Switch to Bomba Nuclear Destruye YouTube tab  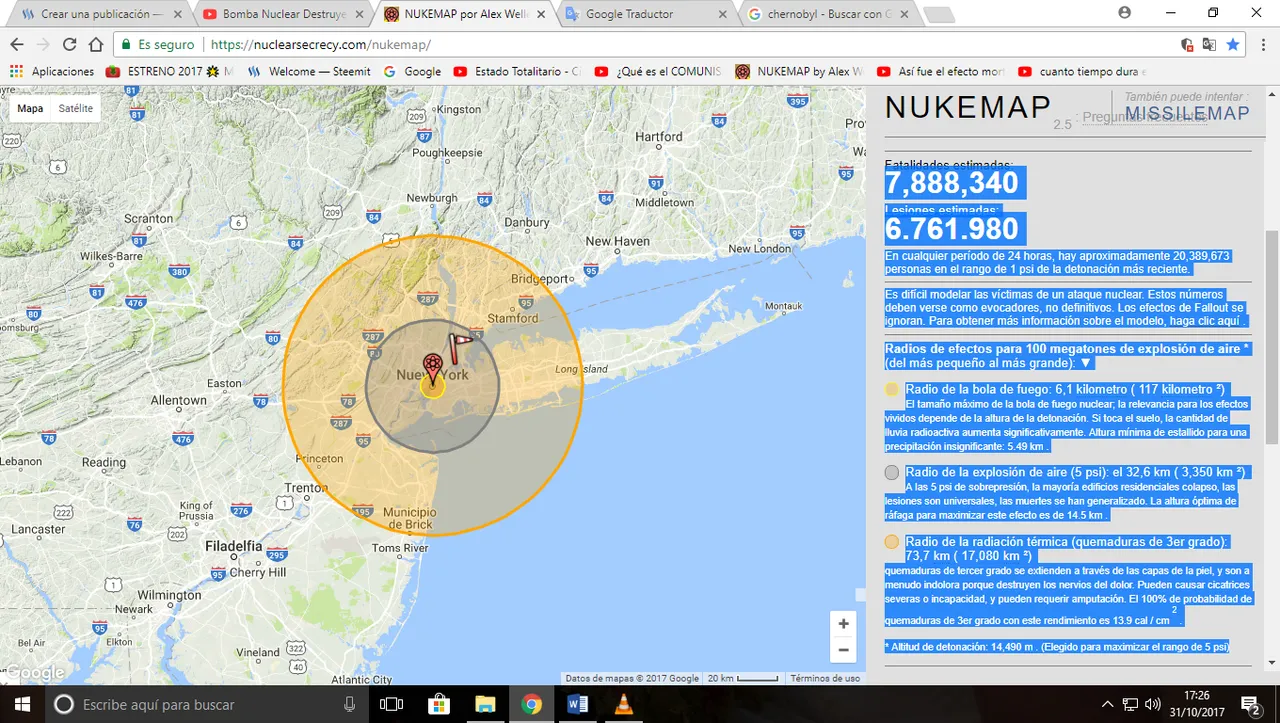point(281,14)
